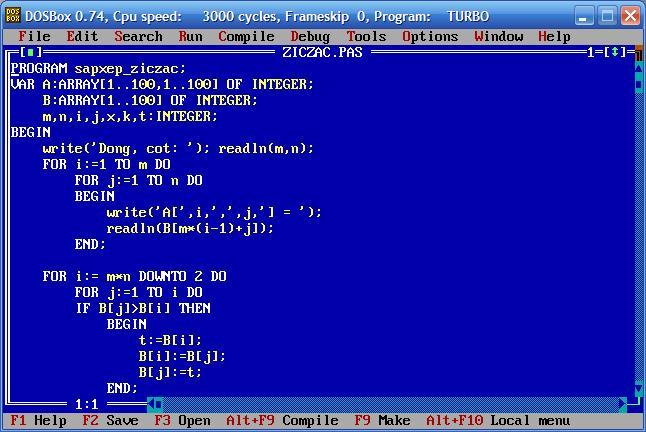Click the write('Dong, cot: ') statement
Viewport: 646px width, 432px height.
tap(126, 148)
